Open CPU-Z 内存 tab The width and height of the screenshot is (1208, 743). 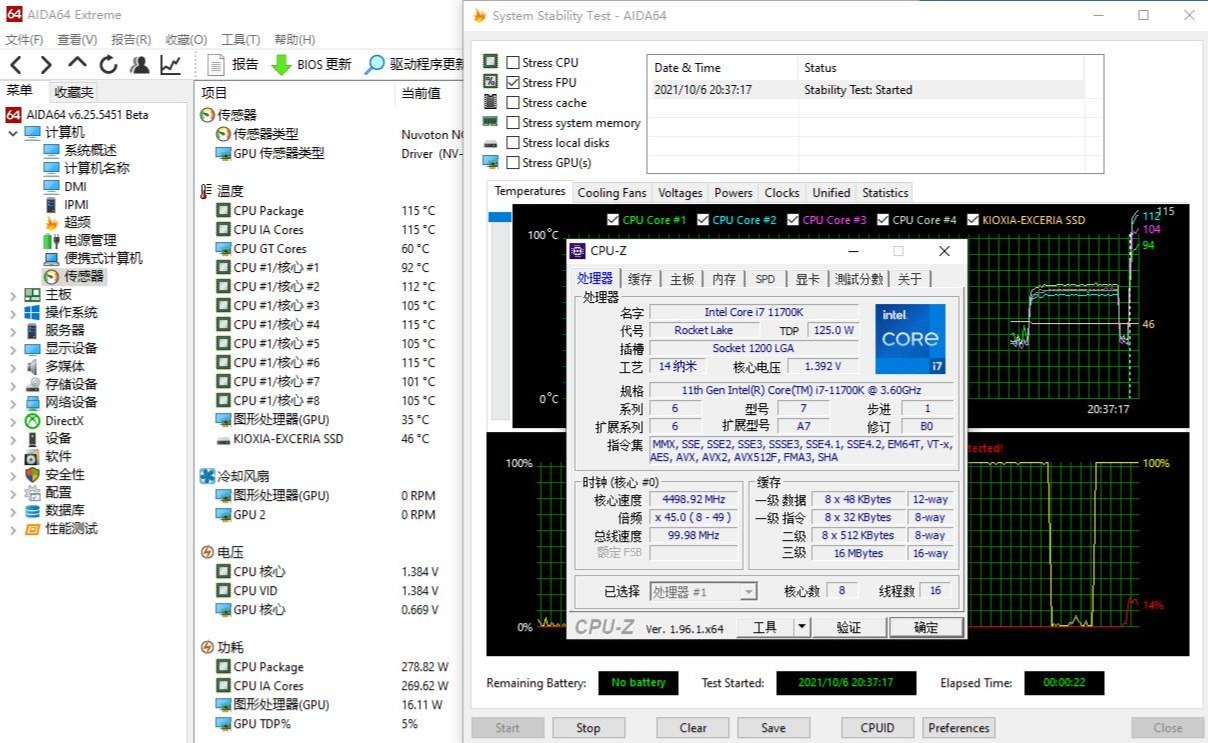point(724,279)
